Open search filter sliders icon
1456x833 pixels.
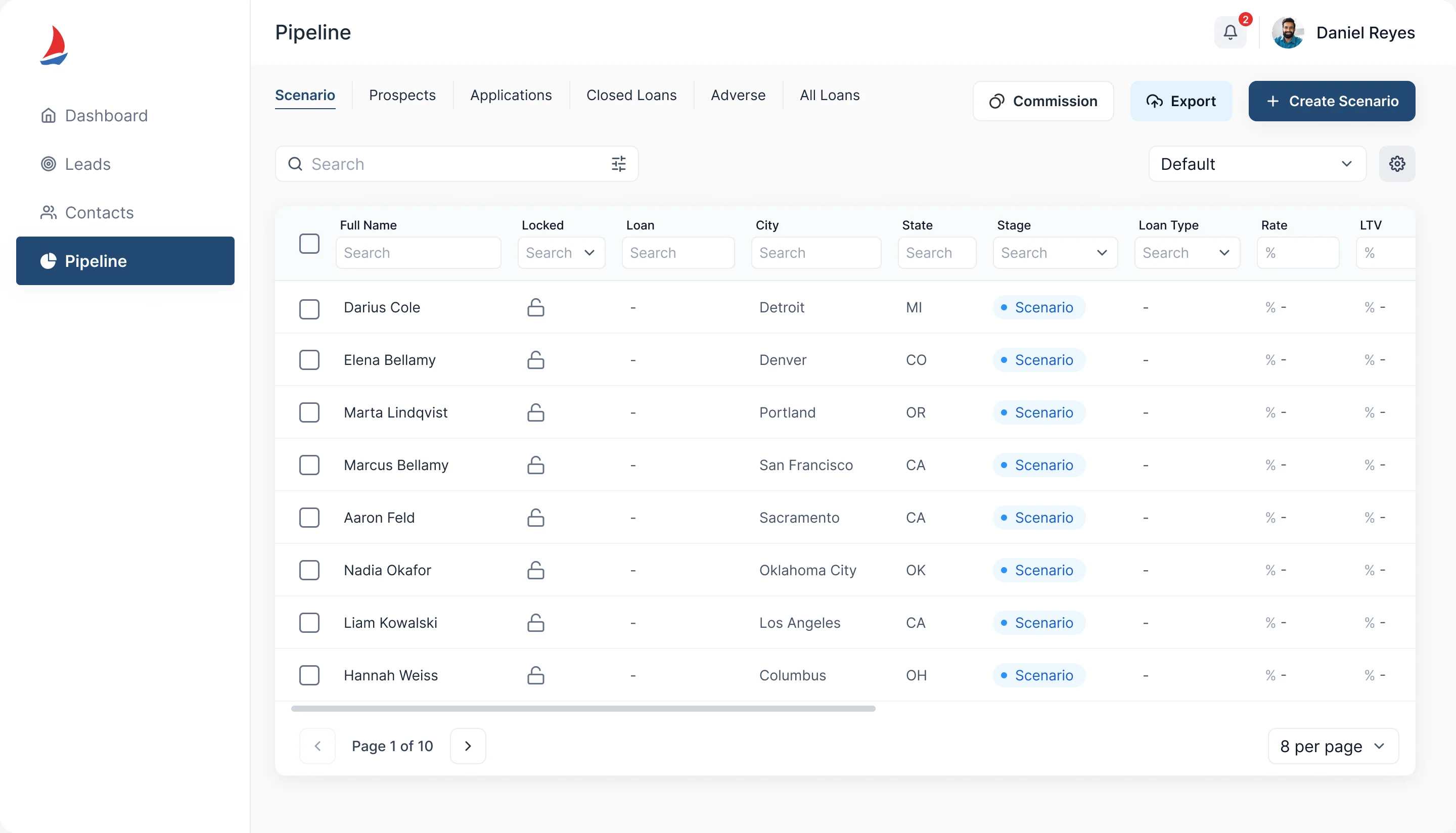pos(618,164)
